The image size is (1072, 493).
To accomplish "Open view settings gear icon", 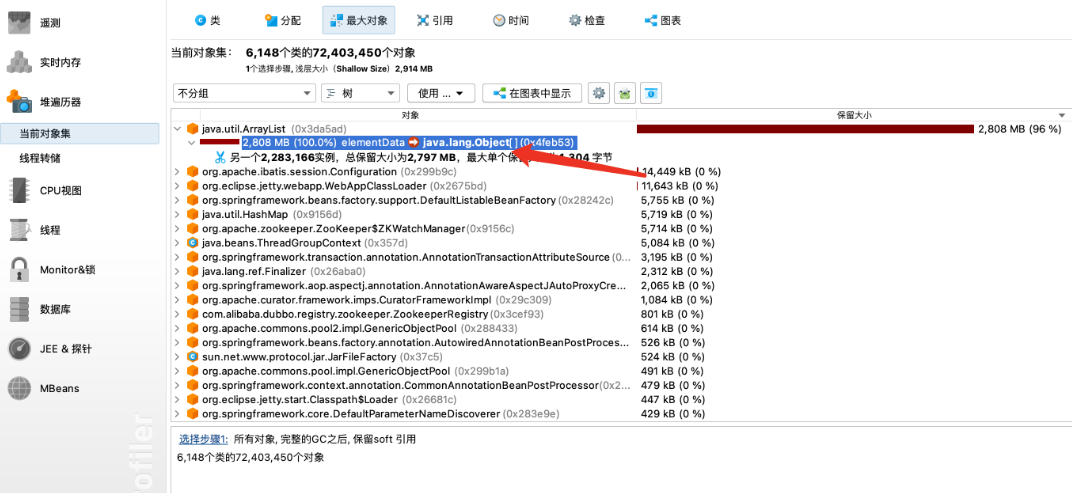I will pyautogui.click(x=600, y=93).
